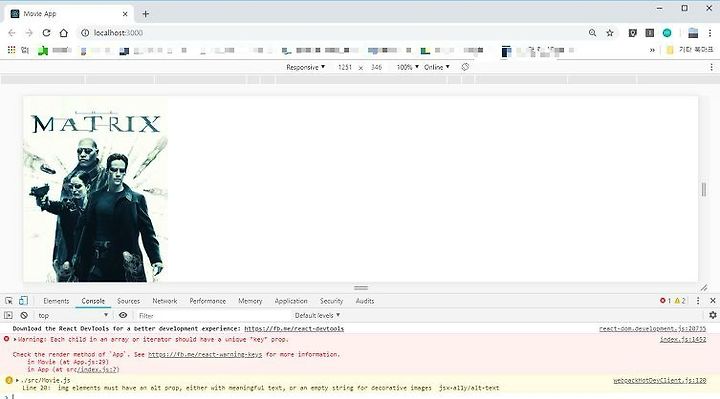Click the viewport width field

point(345,67)
